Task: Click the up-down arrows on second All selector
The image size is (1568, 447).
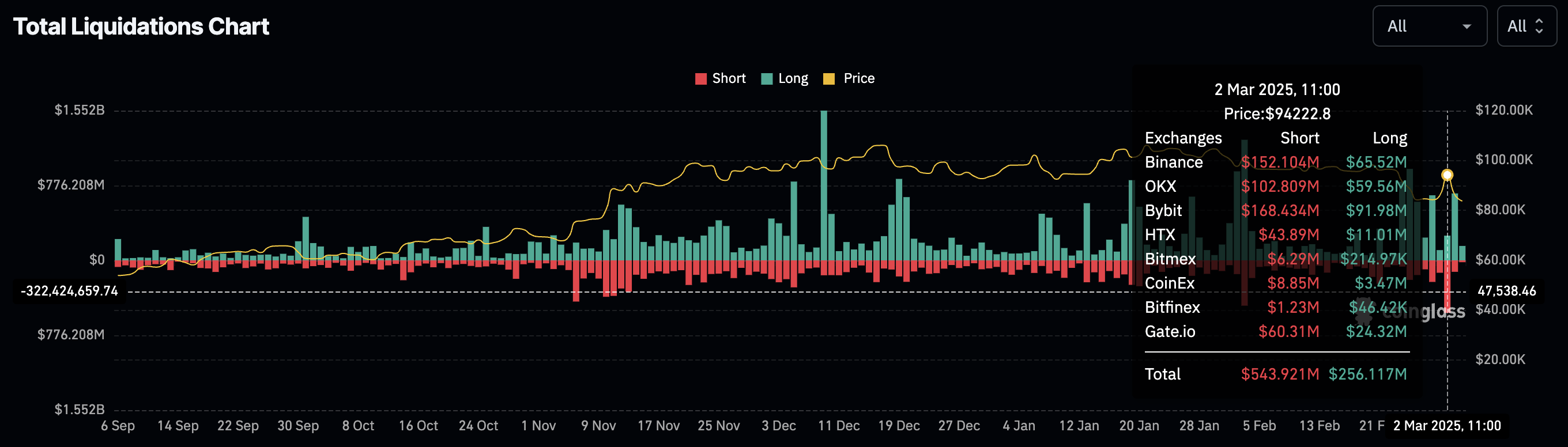Action: click(1539, 26)
